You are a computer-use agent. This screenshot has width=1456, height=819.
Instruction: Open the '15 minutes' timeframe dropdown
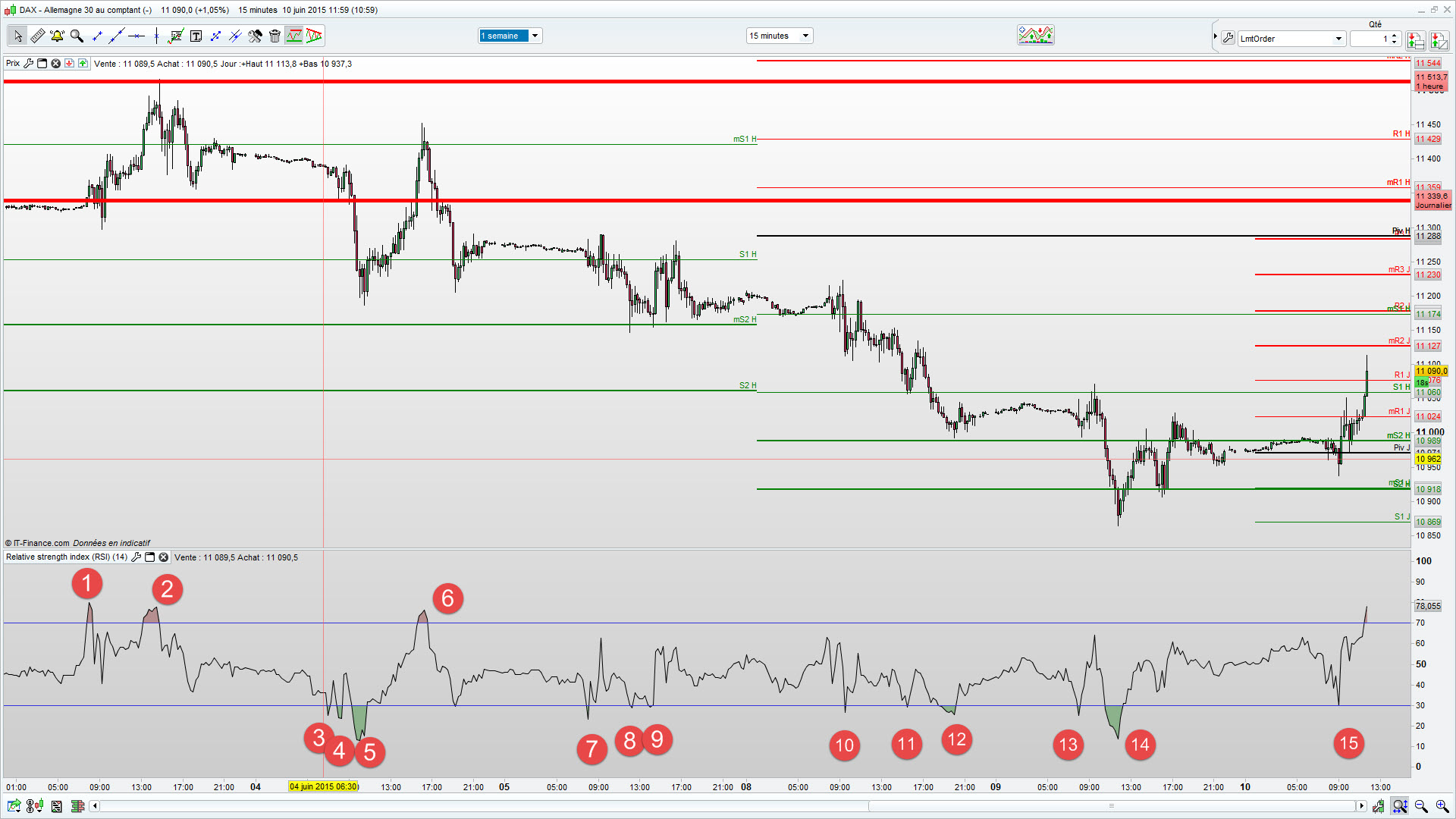pyautogui.click(x=805, y=36)
